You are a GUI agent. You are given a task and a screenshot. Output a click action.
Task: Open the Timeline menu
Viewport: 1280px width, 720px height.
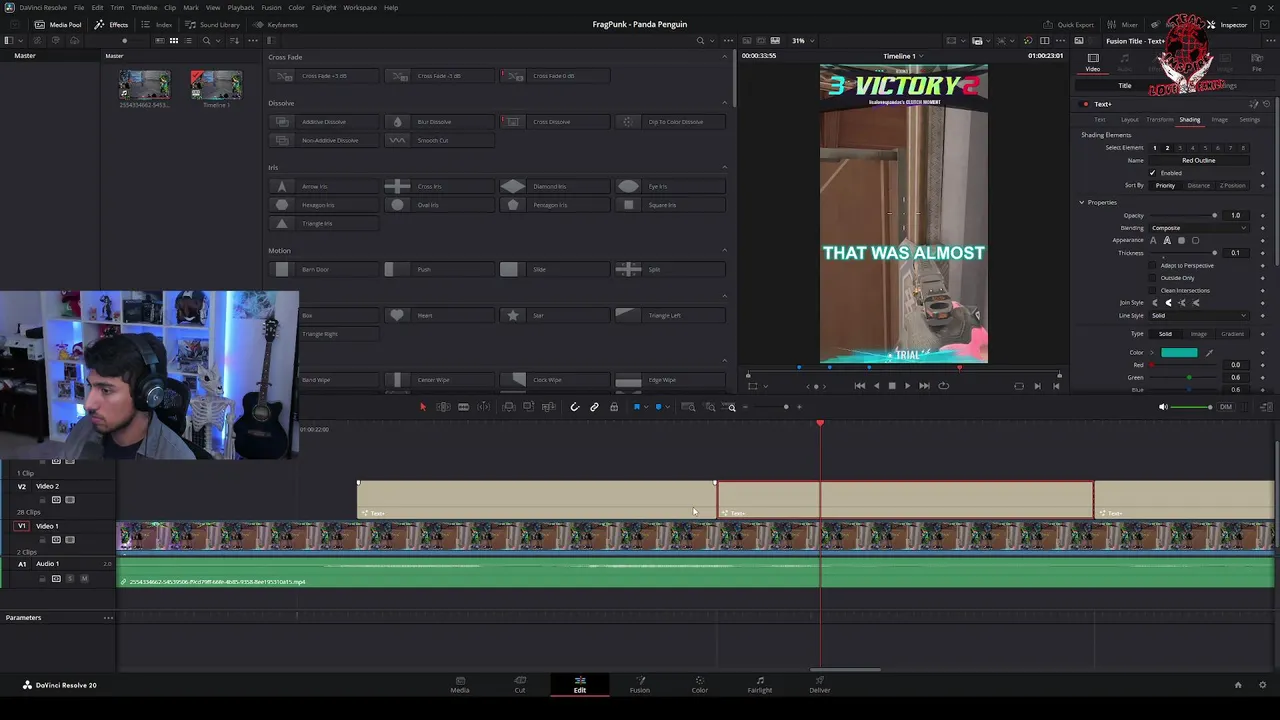[x=144, y=7]
